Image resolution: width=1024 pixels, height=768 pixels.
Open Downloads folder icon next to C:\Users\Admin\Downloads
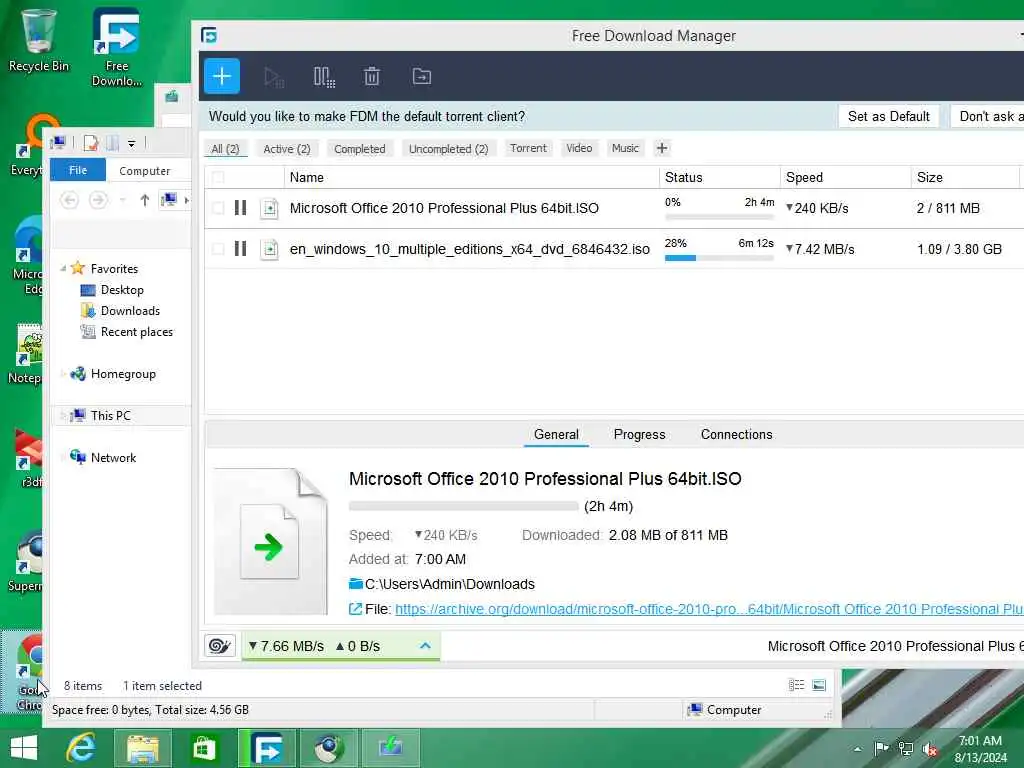(x=355, y=584)
